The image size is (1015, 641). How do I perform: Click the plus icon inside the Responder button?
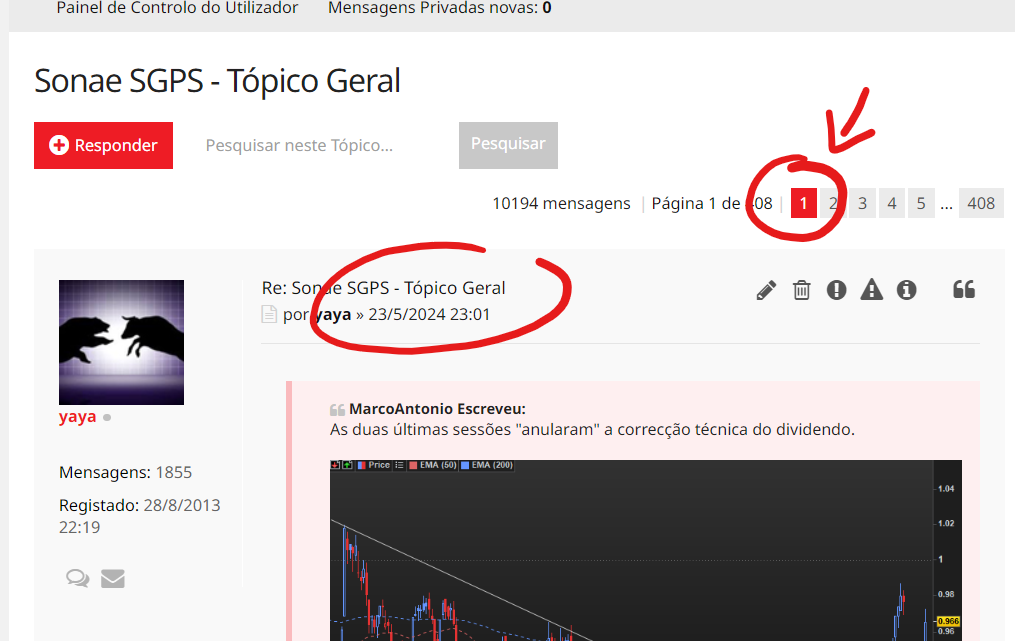[x=59, y=145]
